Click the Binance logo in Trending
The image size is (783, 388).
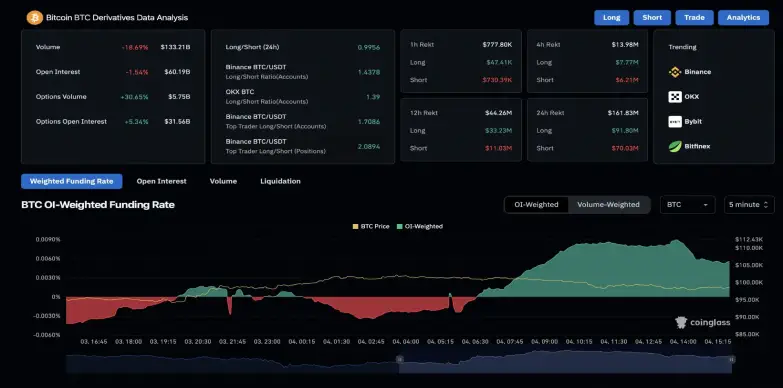[x=675, y=72]
